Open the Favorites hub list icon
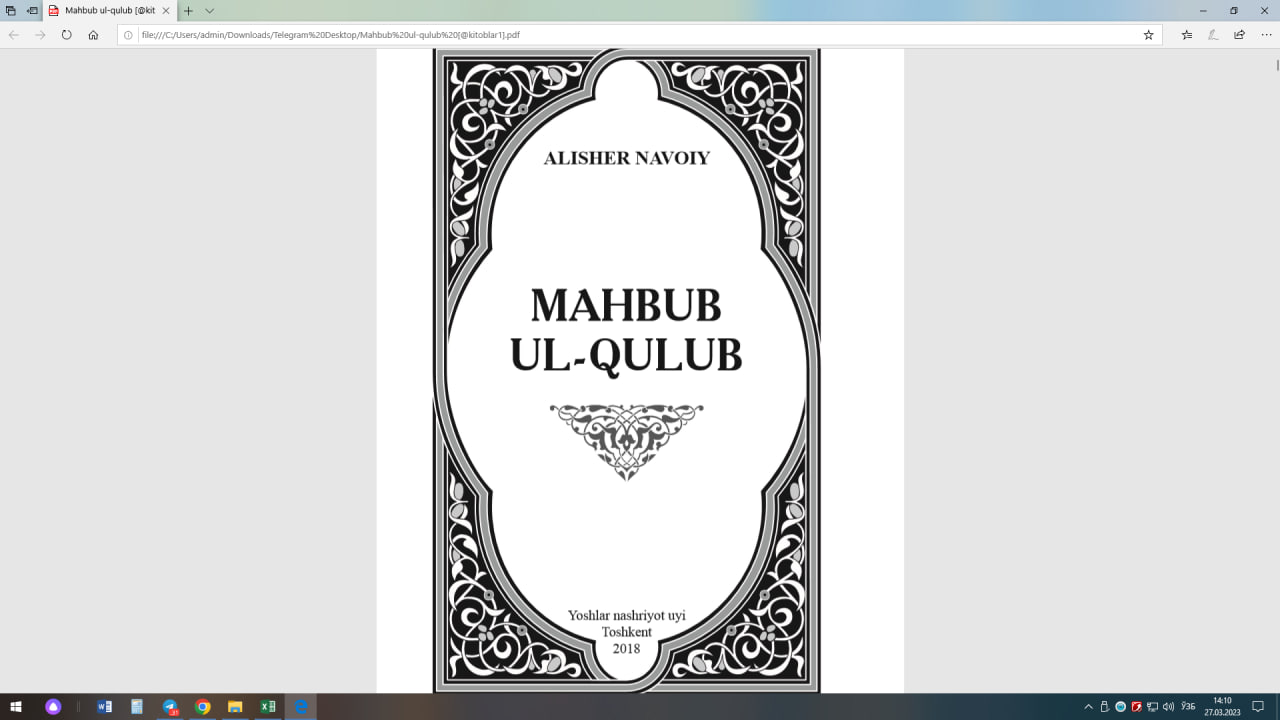Image resolution: width=1280 pixels, height=720 pixels. (x=1187, y=35)
